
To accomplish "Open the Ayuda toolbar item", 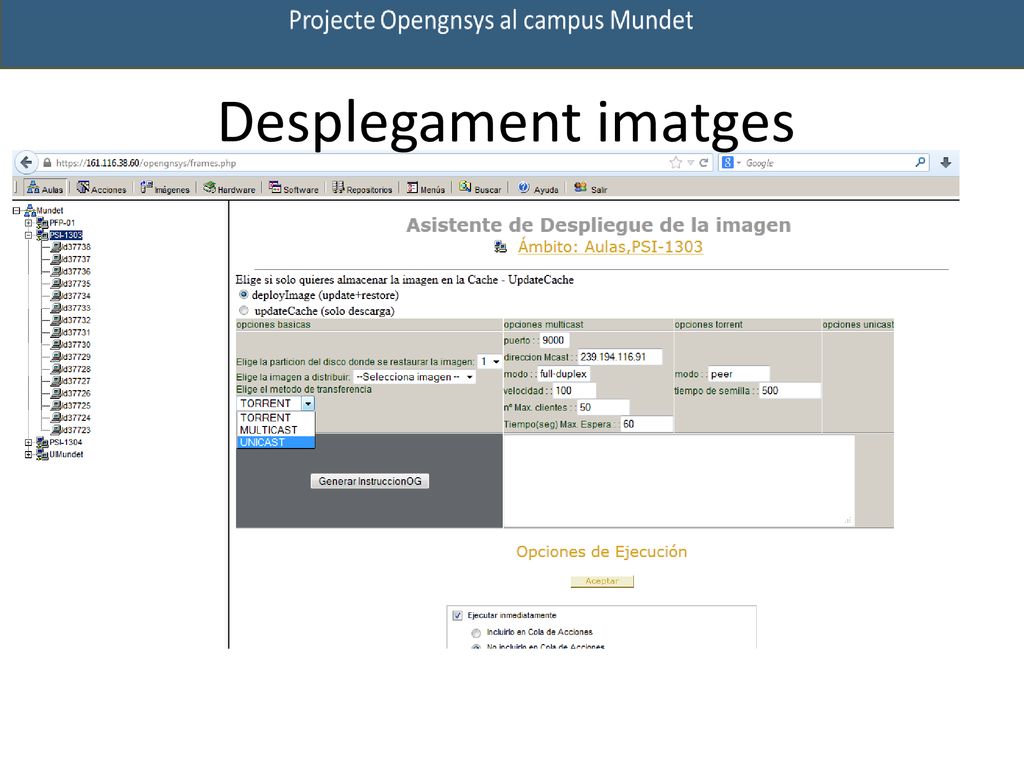I will tap(539, 188).
